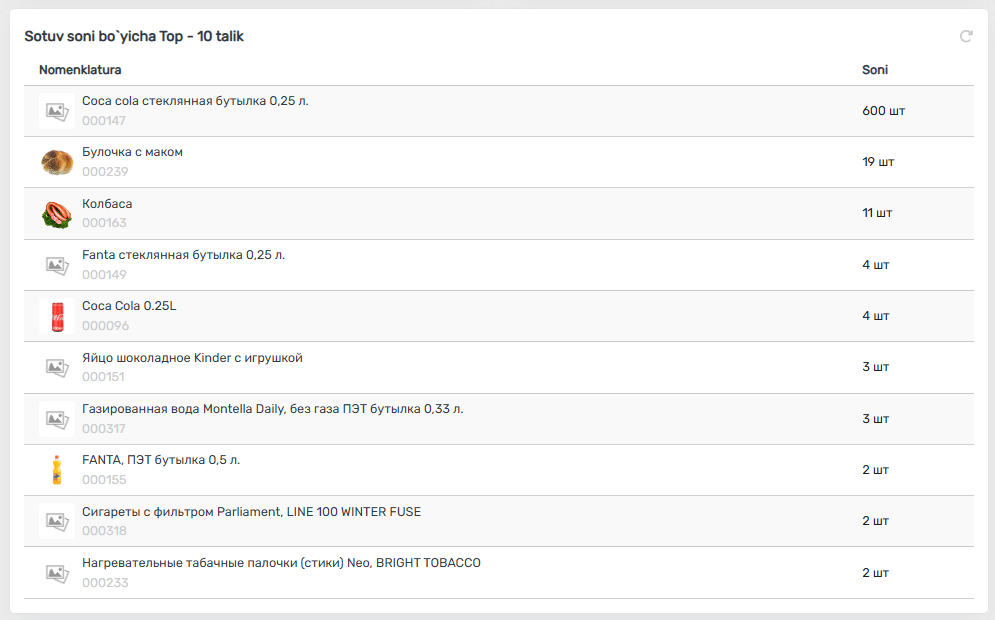Viewport: 995px width, 620px height.
Task: Open Coca cola стеклянная бутылка 0,25 л. item
Action: (x=202, y=101)
